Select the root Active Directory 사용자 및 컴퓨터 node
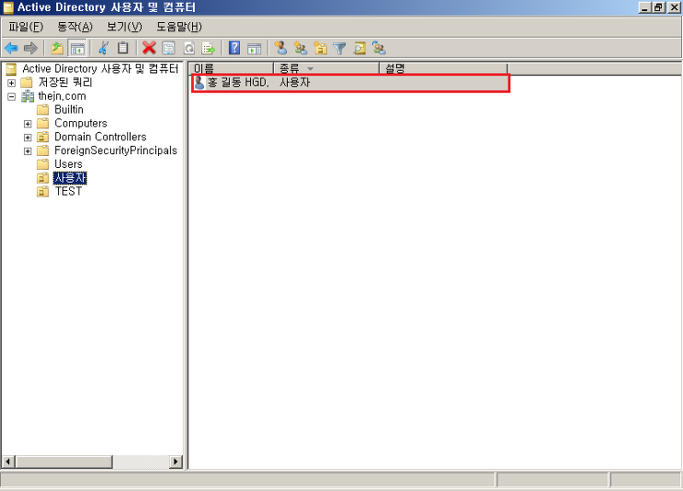Image resolution: width=683 pixels, height=491 pixels. coord(100,69)
